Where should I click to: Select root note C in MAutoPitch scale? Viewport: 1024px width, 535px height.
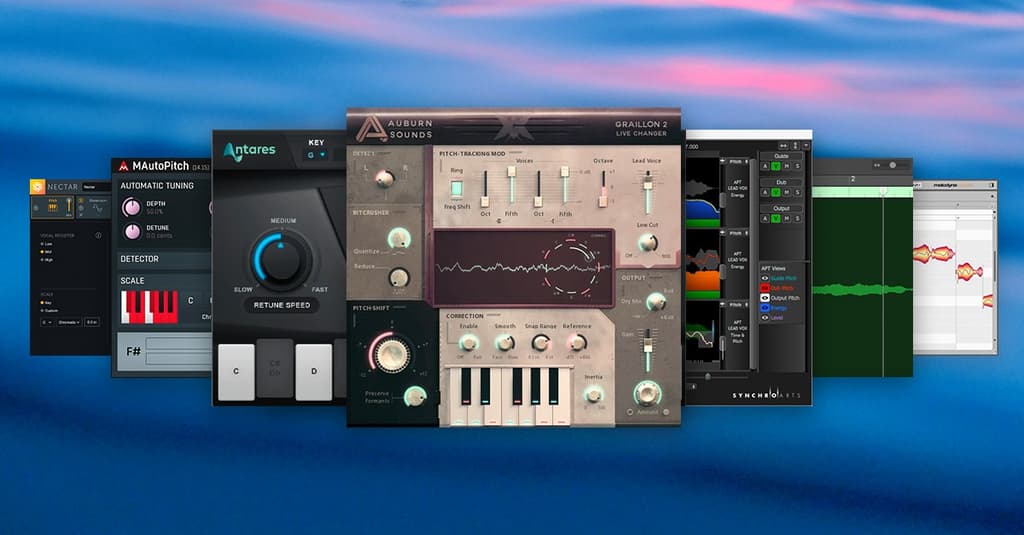(x=191, y=301)
